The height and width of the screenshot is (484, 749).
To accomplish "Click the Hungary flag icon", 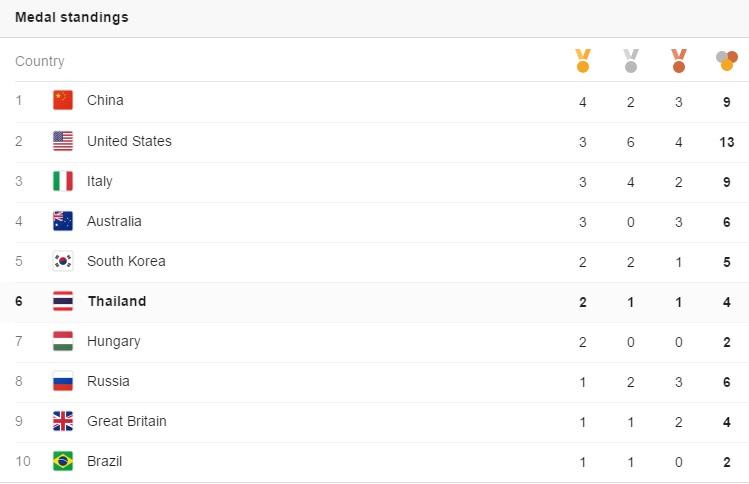I will pyautogui.click(x=63, y=341).
